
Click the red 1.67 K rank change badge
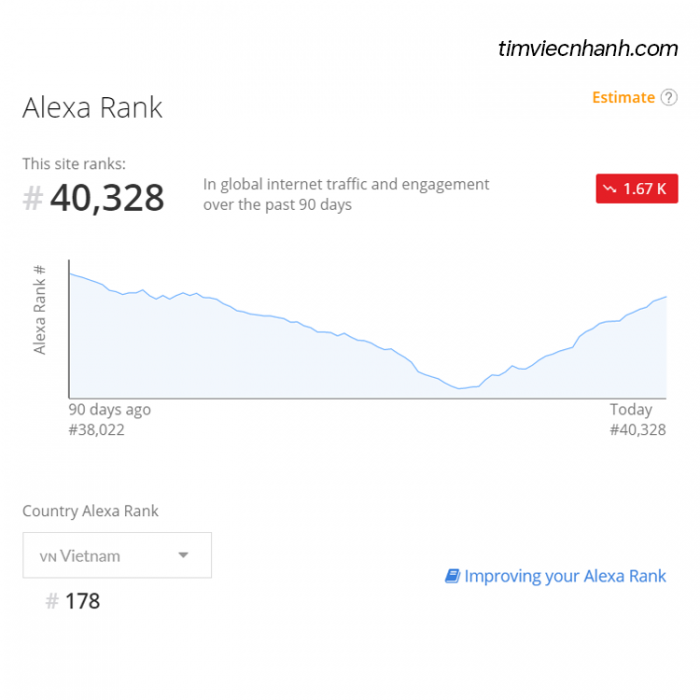tap(637, 188)
